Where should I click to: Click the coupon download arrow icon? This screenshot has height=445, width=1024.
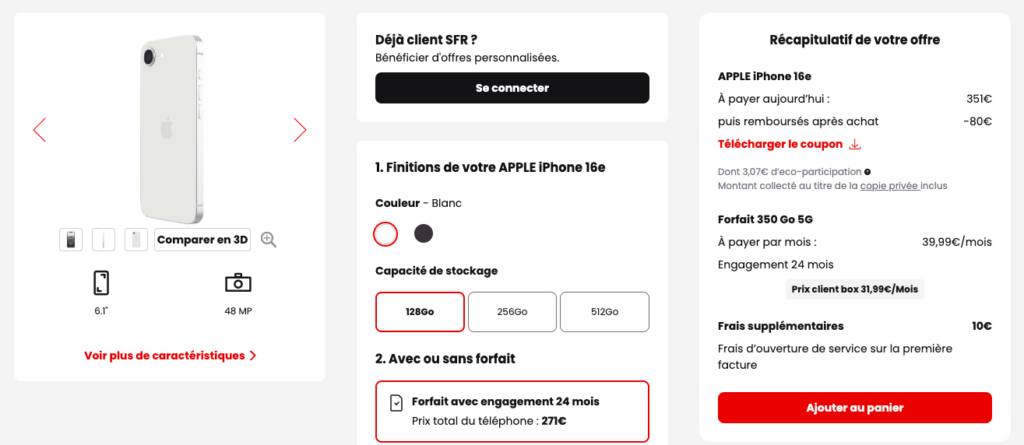[855, 144]
